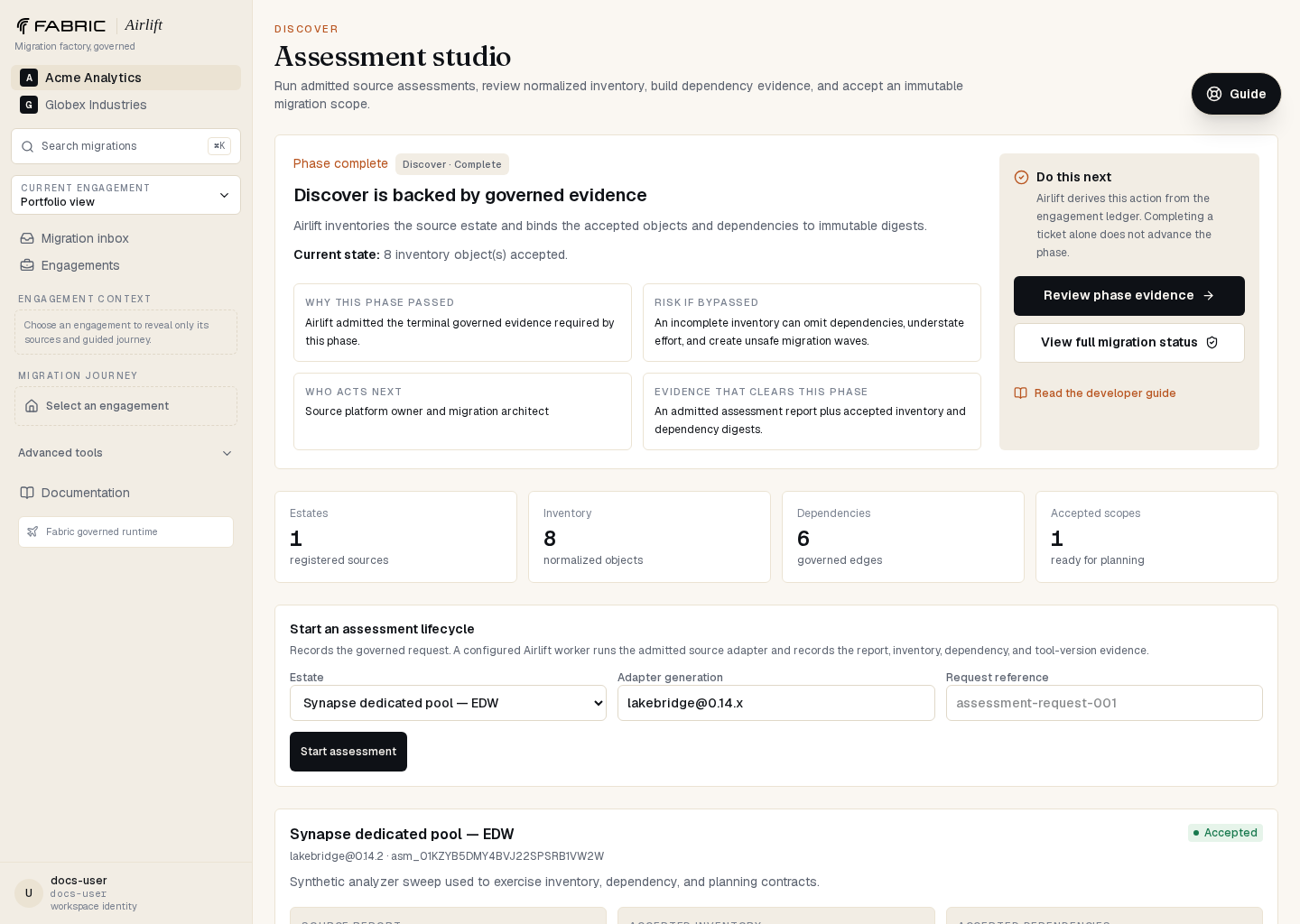Open the Estate dropdown
The height and width of the screenshot is (924, 1300).
(448, 703)
